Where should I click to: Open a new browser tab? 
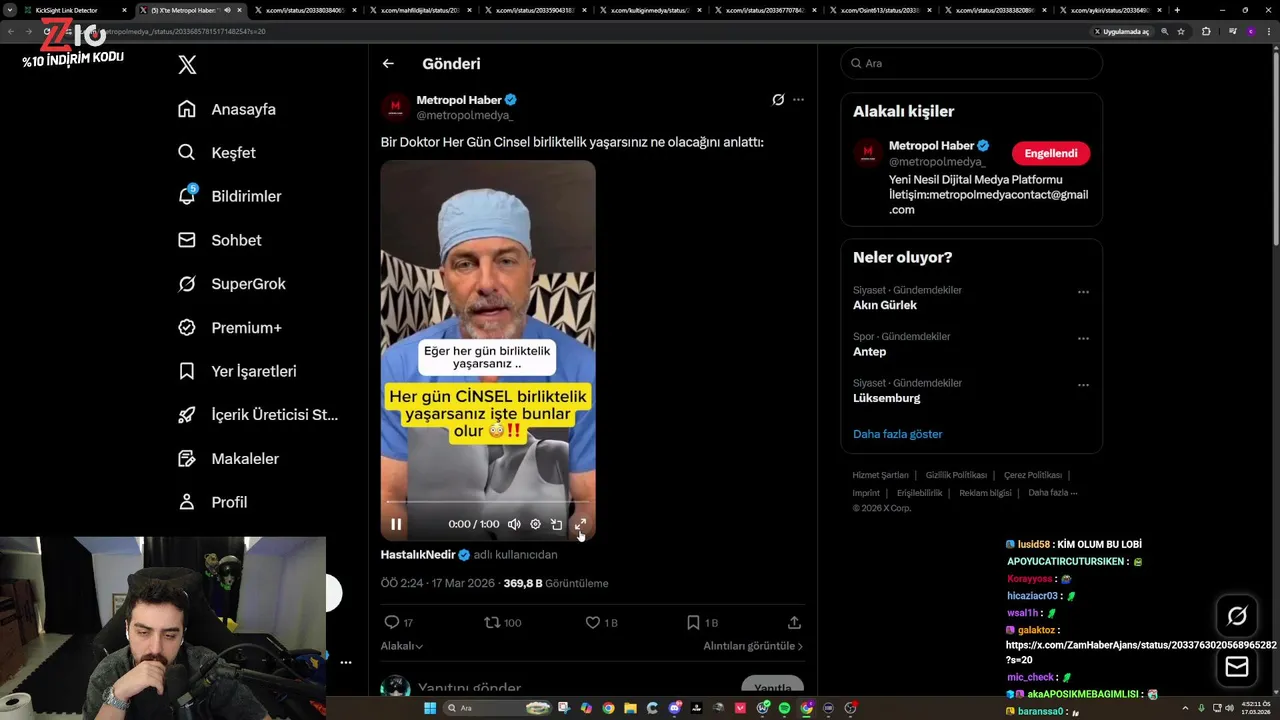point(1177,10)
